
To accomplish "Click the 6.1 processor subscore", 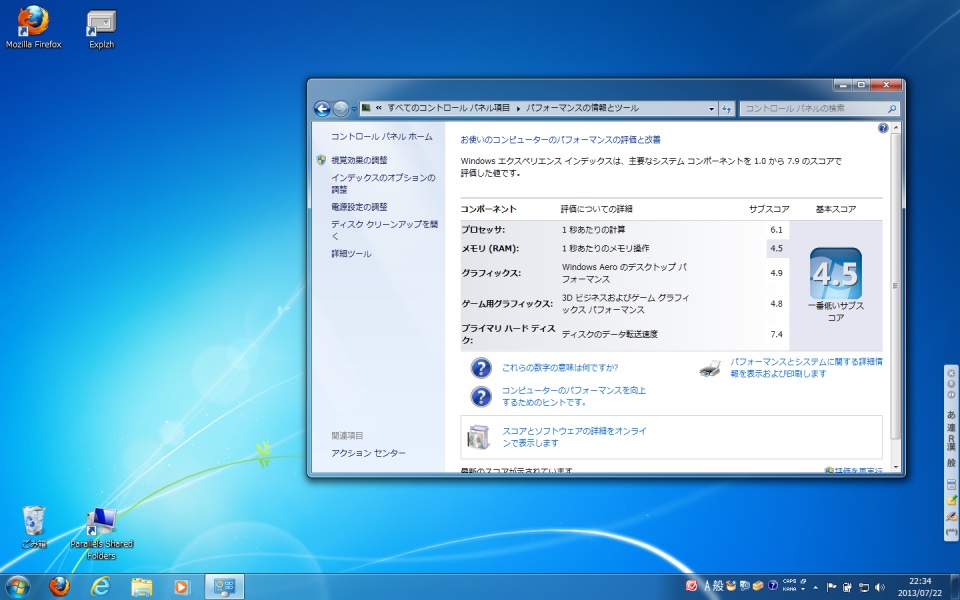I will (x=776, y=230).
